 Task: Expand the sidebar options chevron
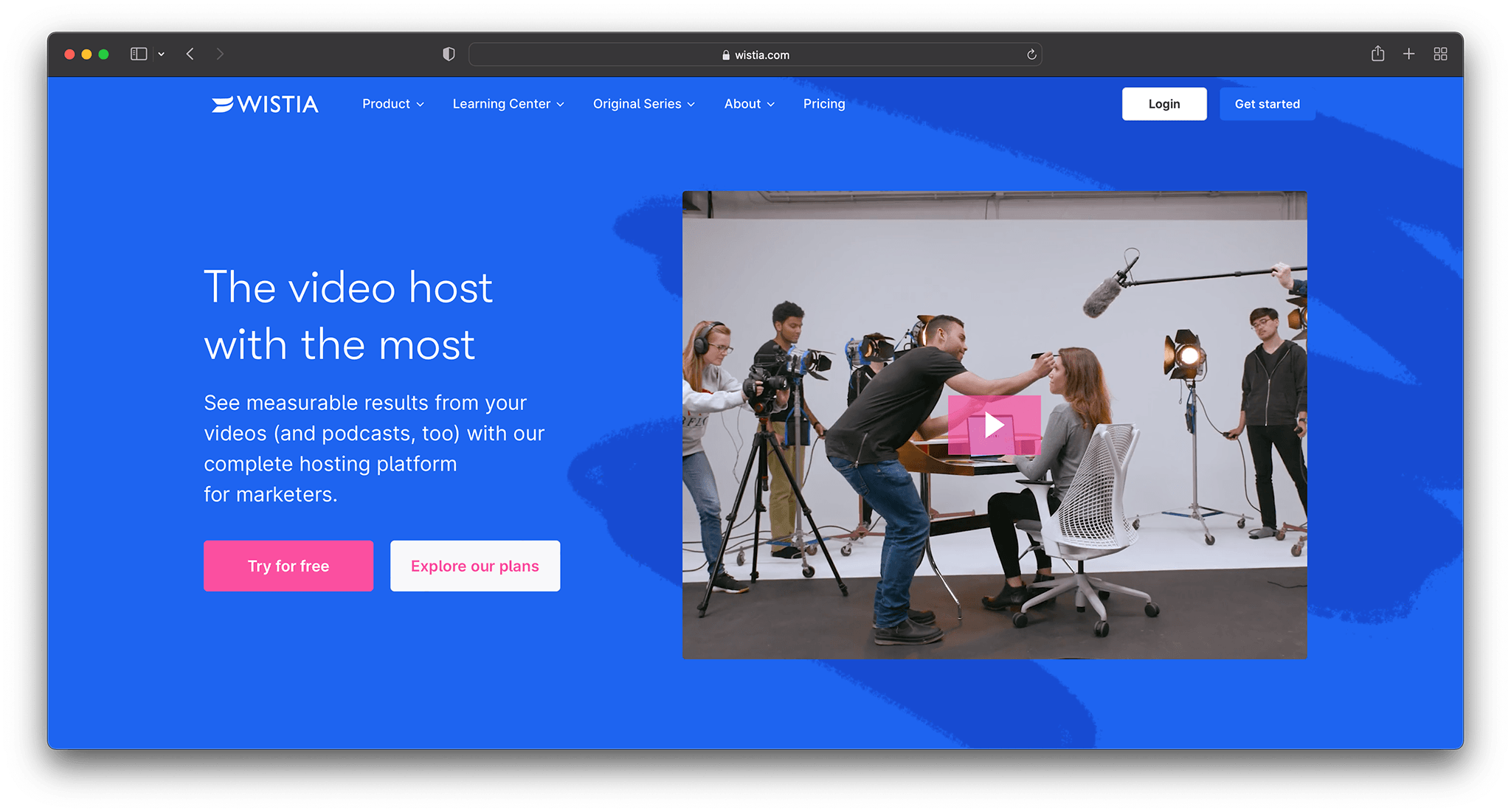coord(161,53)
